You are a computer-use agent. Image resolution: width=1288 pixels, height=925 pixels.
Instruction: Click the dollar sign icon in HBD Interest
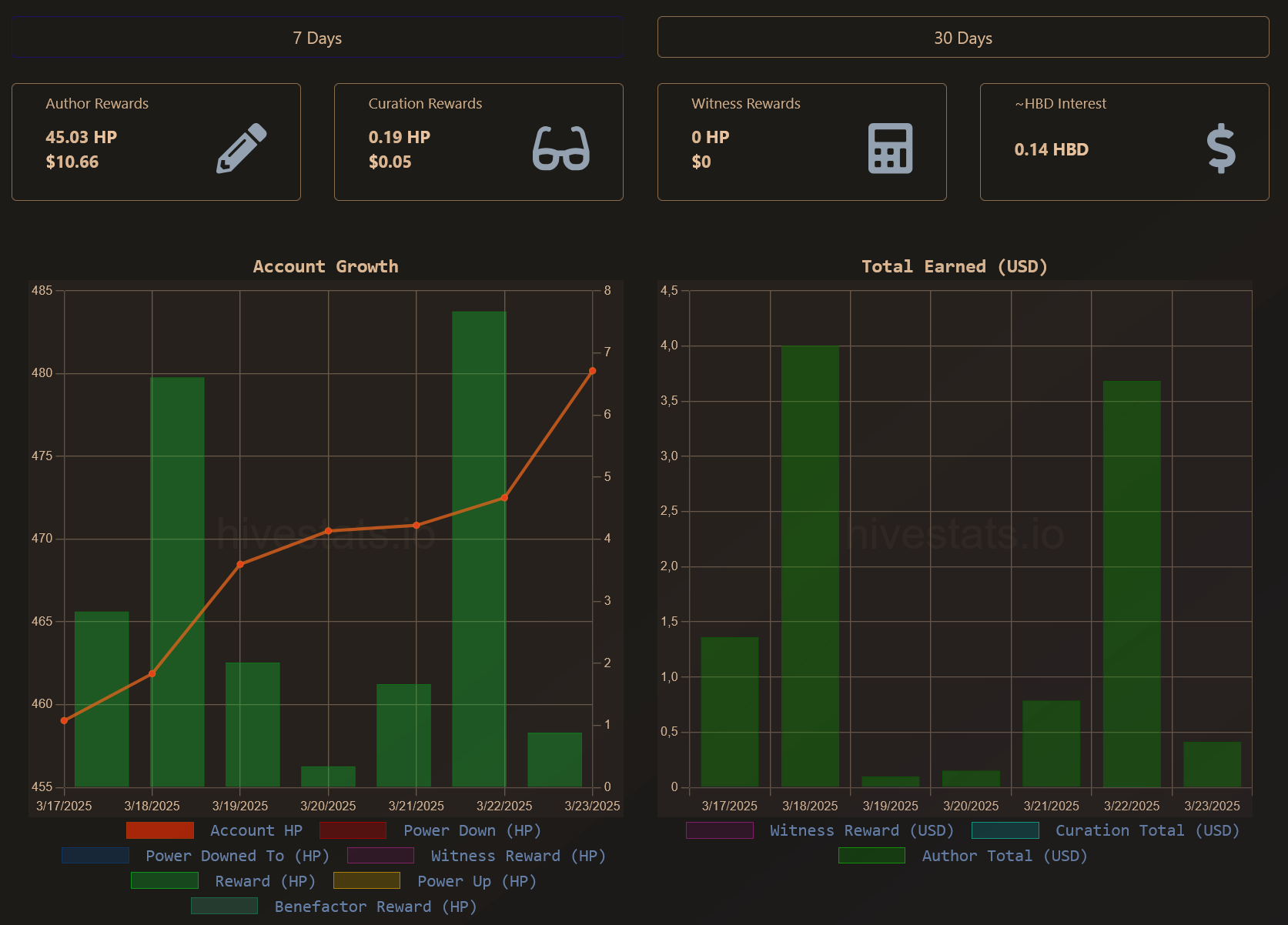[x=1220, y=148]
